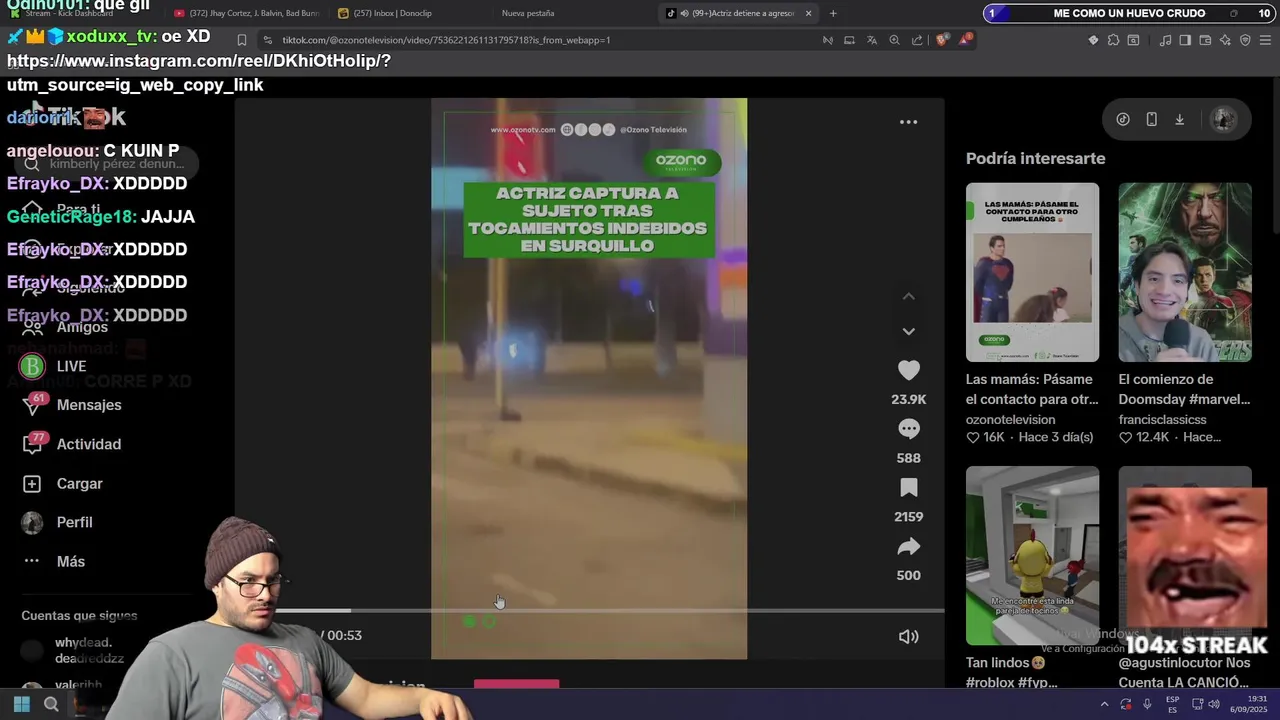Share the video with the arrow icon

(x=908, y=547)
